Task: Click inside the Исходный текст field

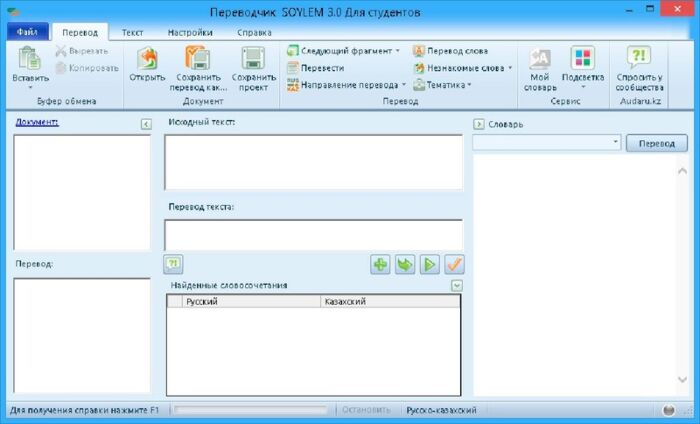Action: (x=313, y=161)
